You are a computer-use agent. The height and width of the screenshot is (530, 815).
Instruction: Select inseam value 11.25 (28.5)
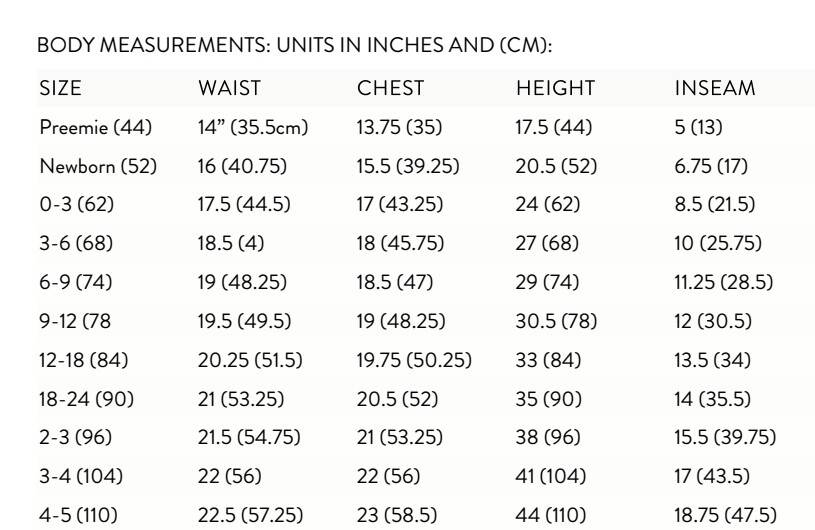[x=724, y=282]
